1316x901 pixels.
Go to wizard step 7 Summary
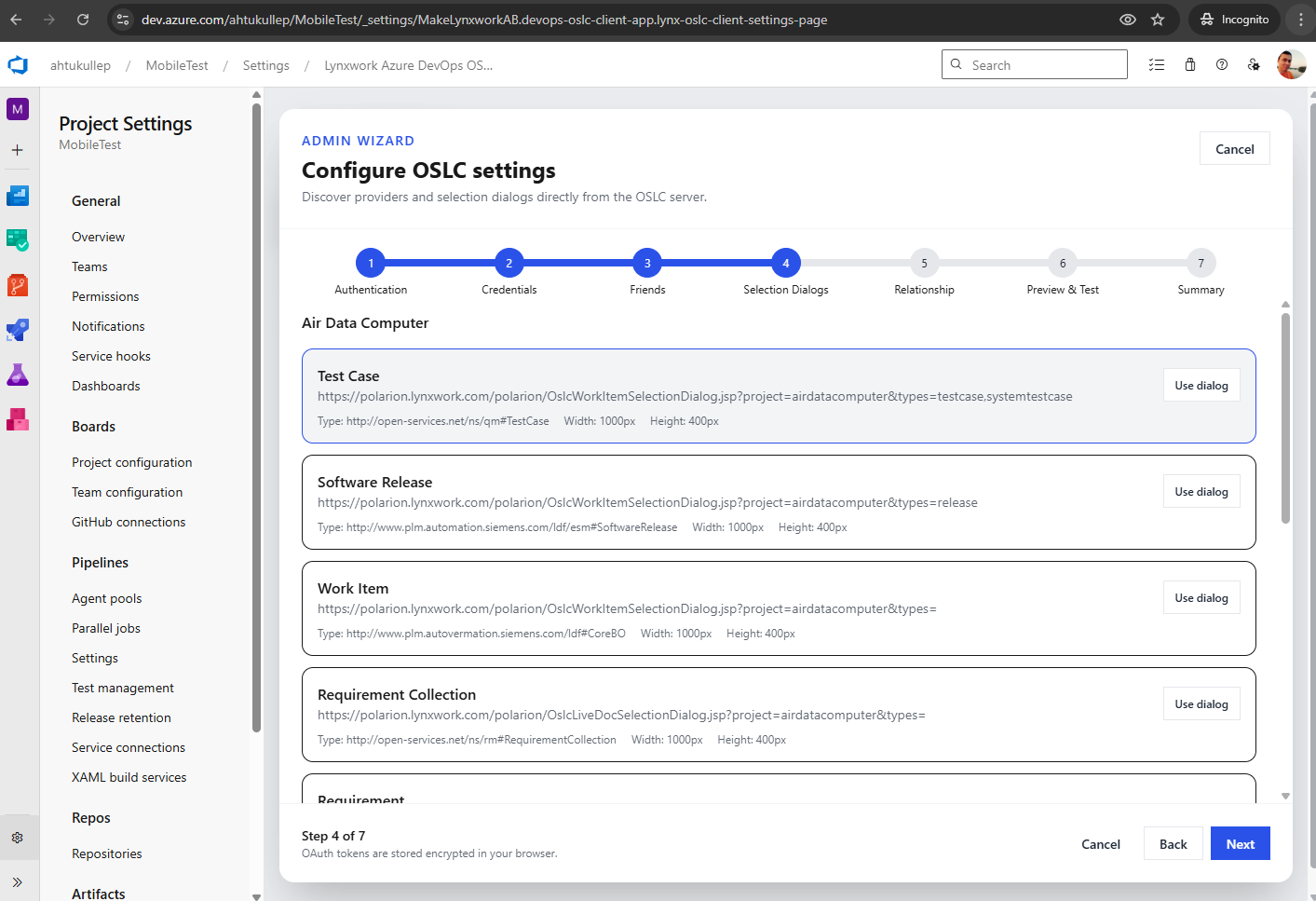pyautogui.click(x=1201, y=264)
